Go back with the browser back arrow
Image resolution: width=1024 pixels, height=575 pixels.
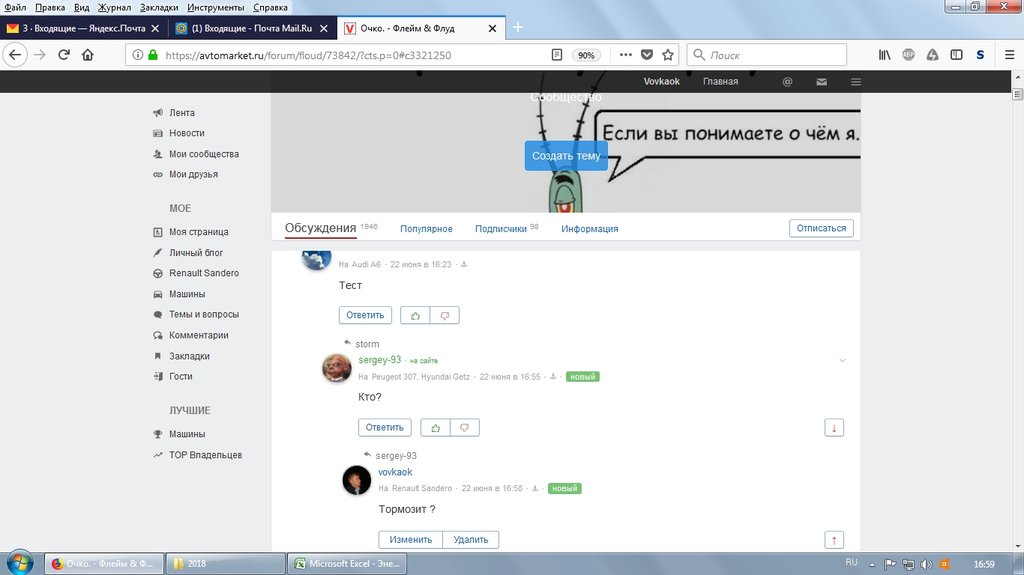15,55
